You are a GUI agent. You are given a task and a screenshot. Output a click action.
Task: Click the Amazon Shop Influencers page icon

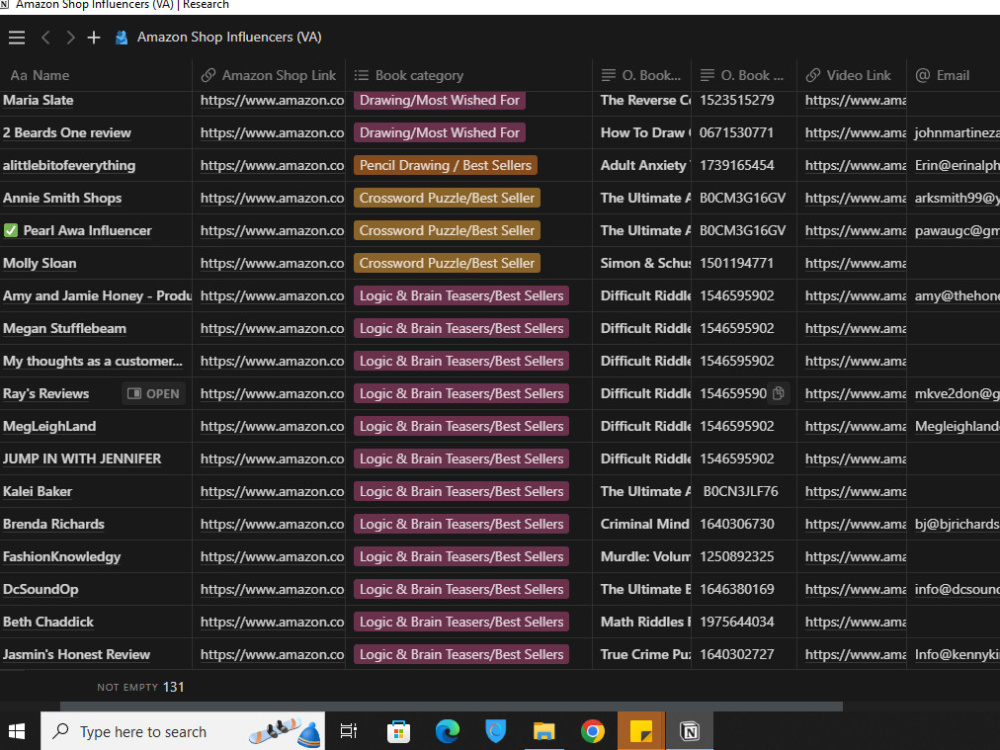pos(121,38)
